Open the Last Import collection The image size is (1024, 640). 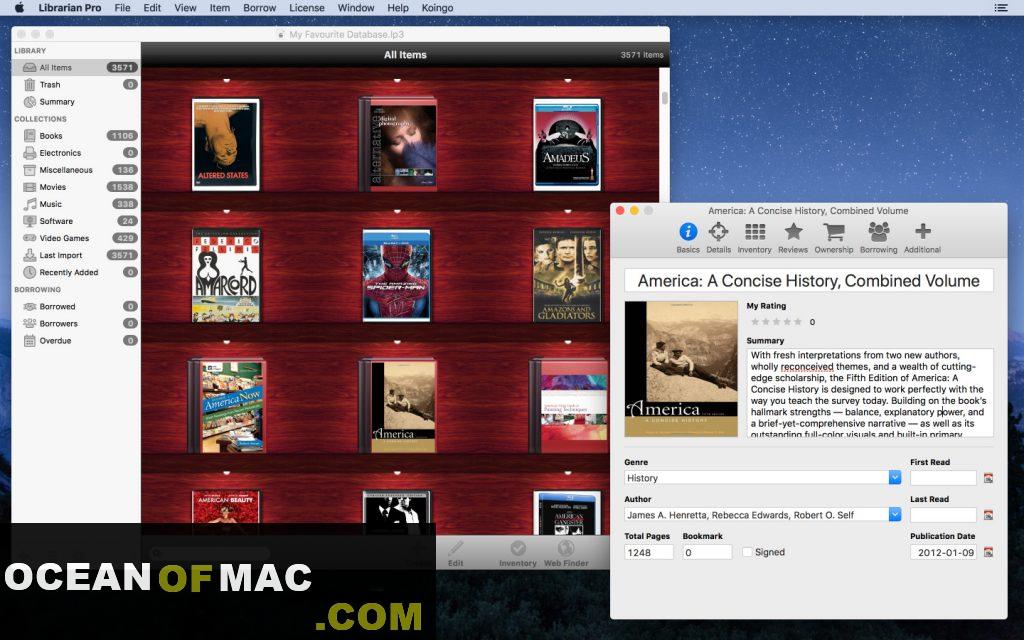76,255
